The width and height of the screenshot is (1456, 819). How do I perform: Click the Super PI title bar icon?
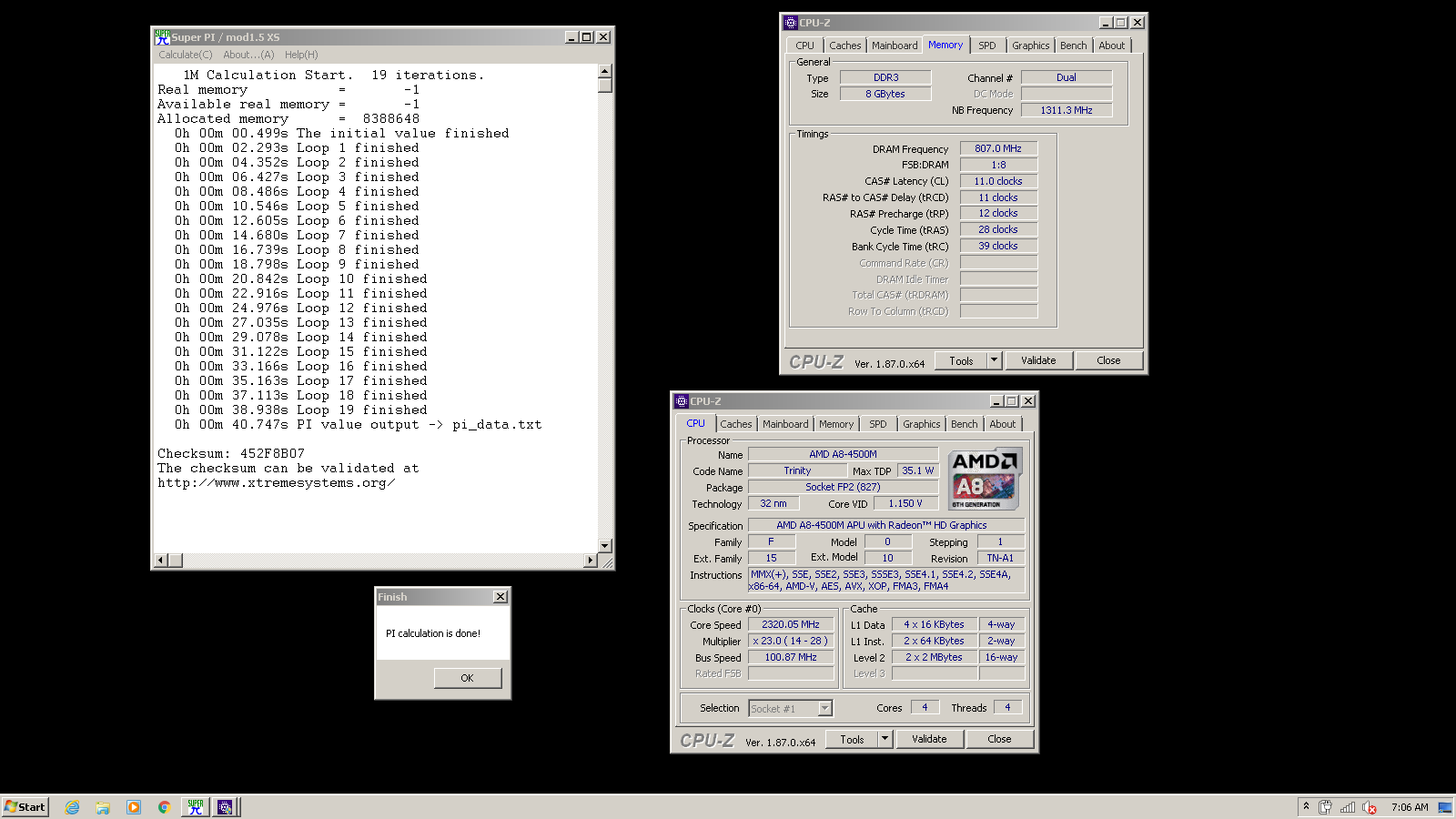pyautogui.click(x=162, y=37)
